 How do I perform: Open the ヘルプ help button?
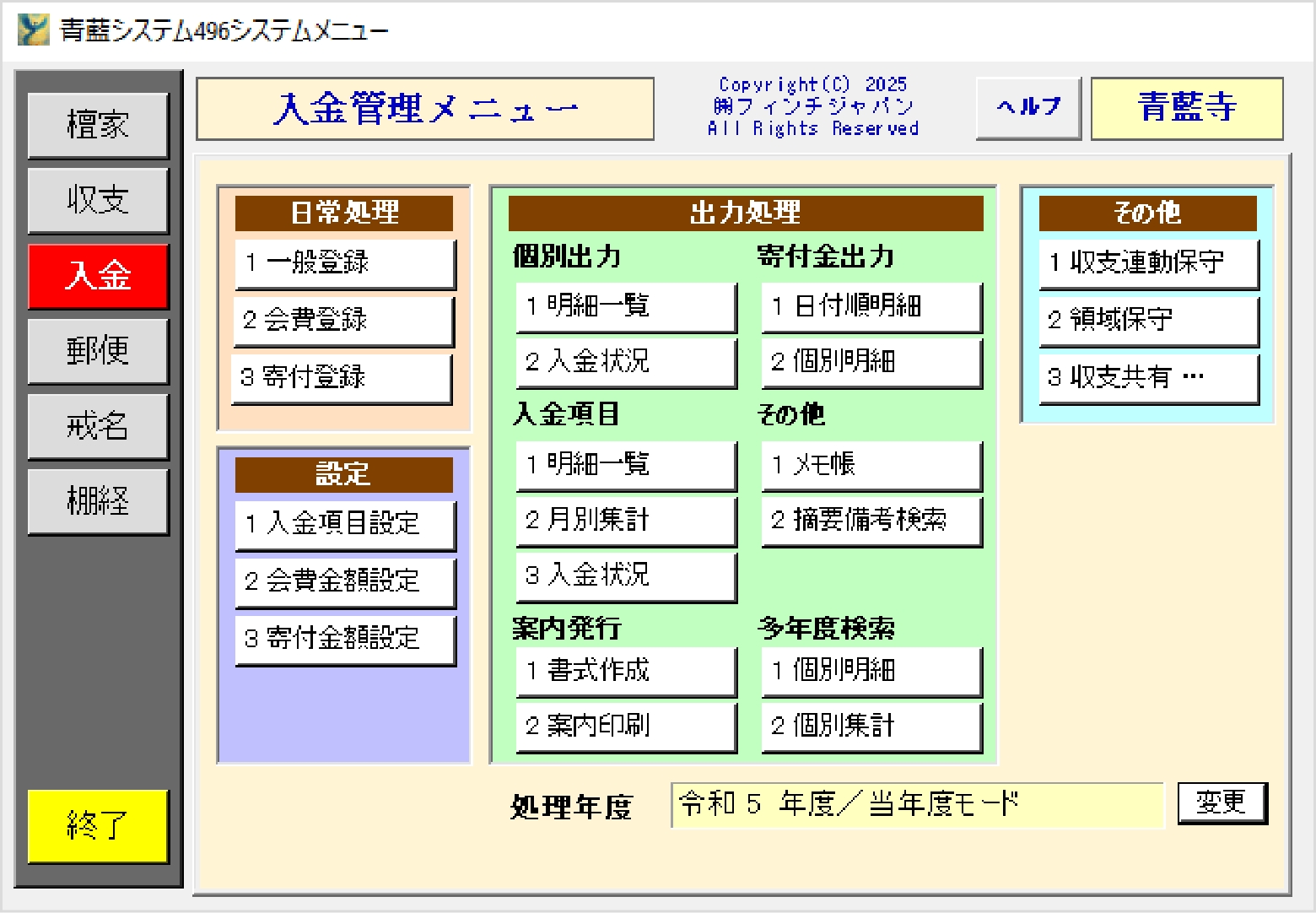coord(1027,107)
